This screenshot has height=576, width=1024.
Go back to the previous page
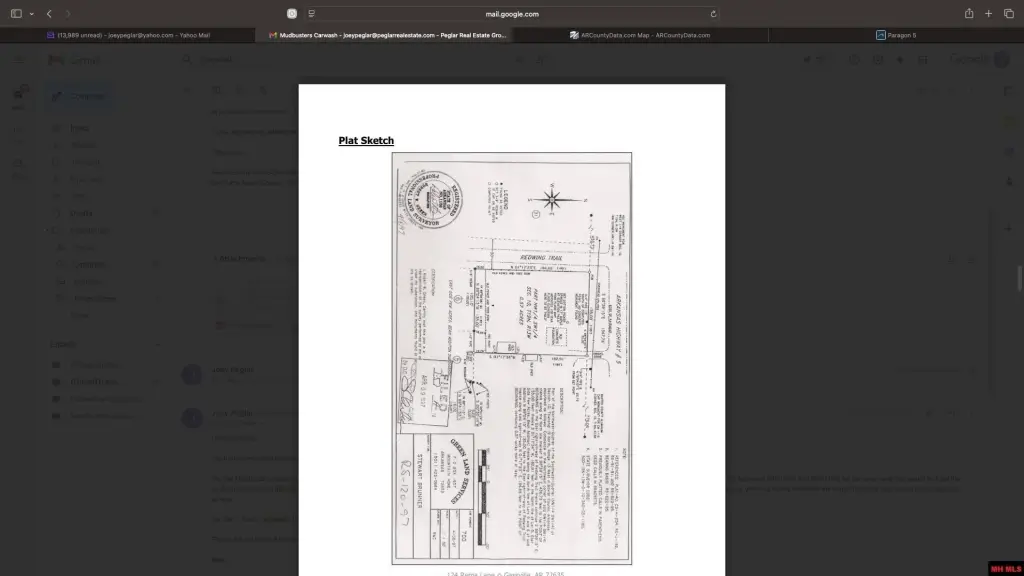click(x=49, y=14)
